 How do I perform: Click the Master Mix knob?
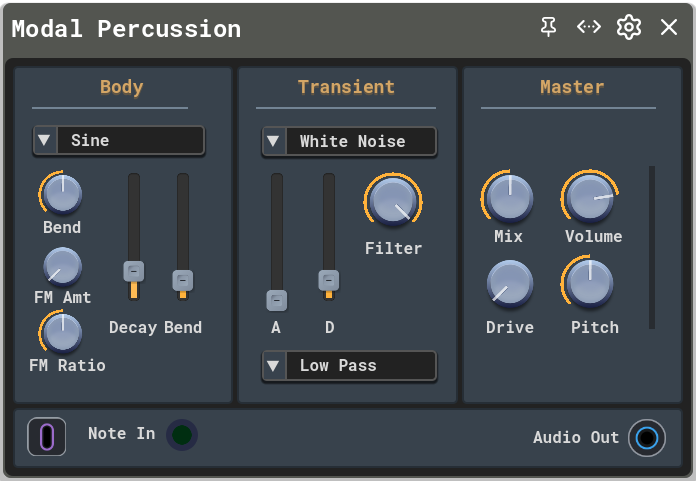click(509, 197)
